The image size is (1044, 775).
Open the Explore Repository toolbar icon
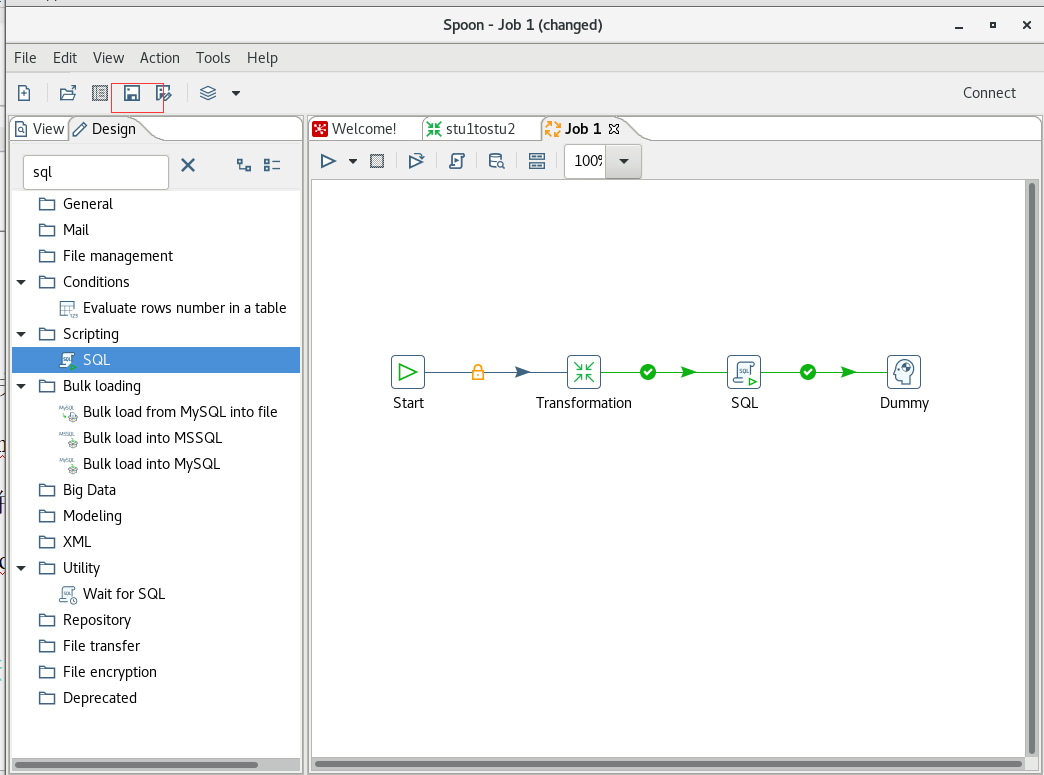click(x=100, y=93)
